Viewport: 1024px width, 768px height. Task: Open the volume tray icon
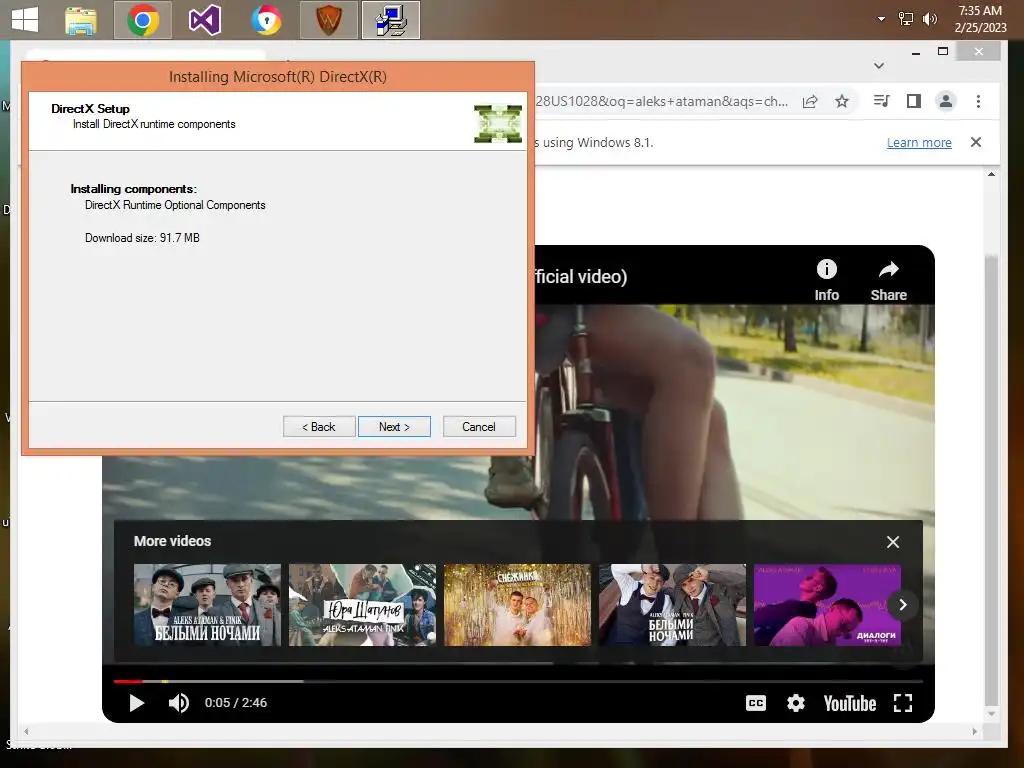coord(929,19)
